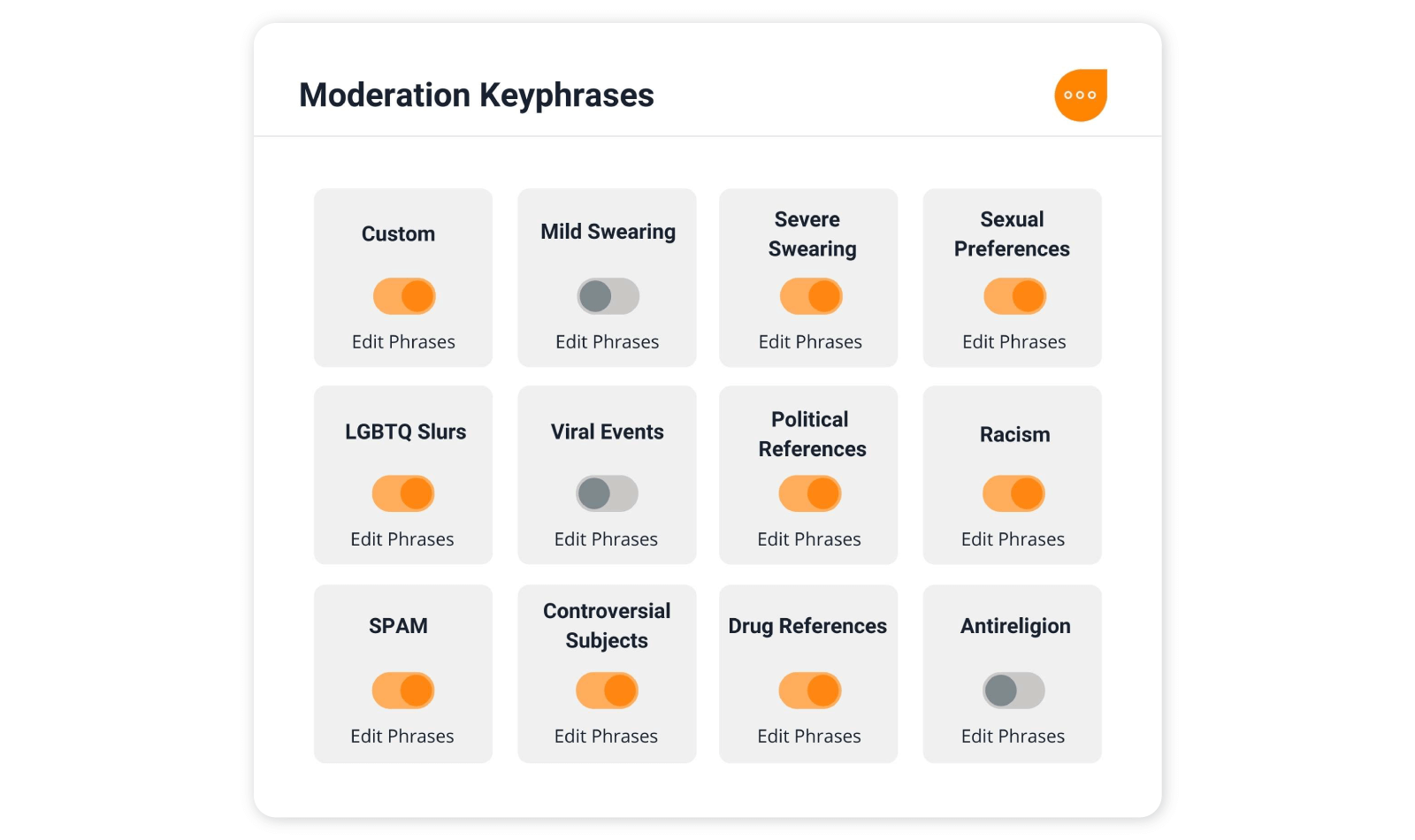This screenshot has width=1415, height=840.
Task: Enable the Mild Swearing toggle
Action: tap(607, 296)
